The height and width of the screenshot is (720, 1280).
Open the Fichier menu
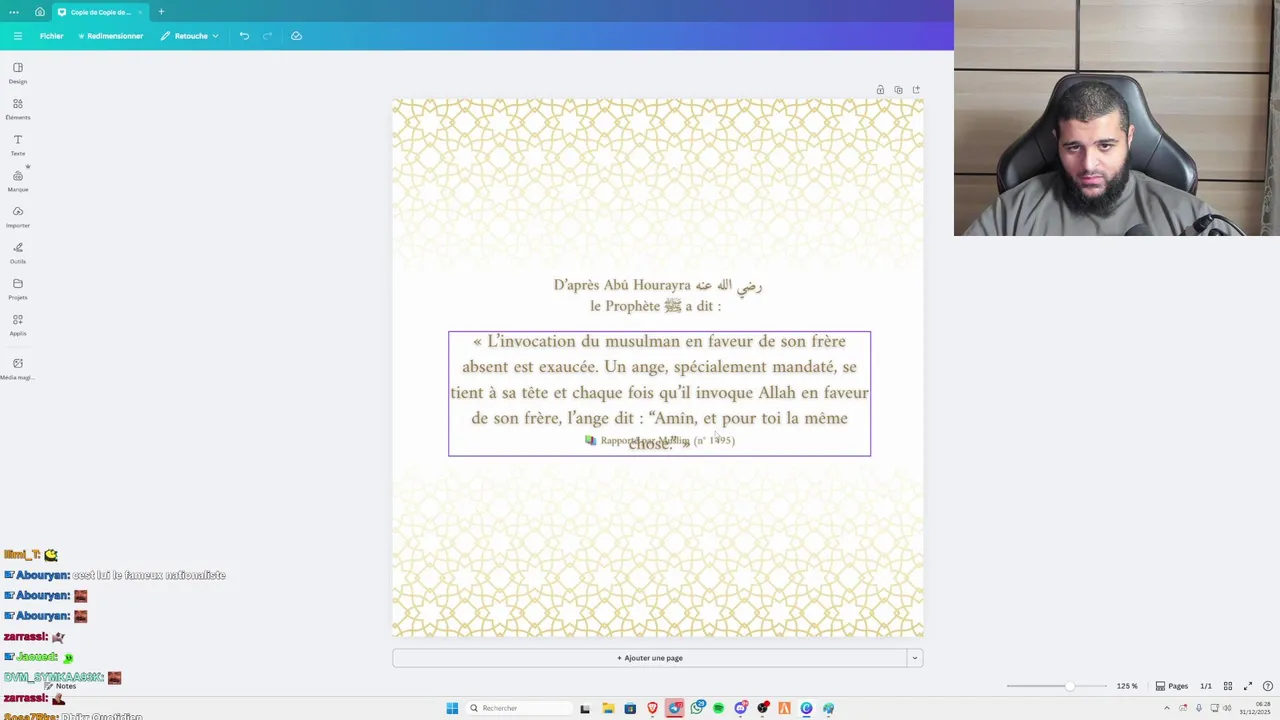tap(51, 36)
